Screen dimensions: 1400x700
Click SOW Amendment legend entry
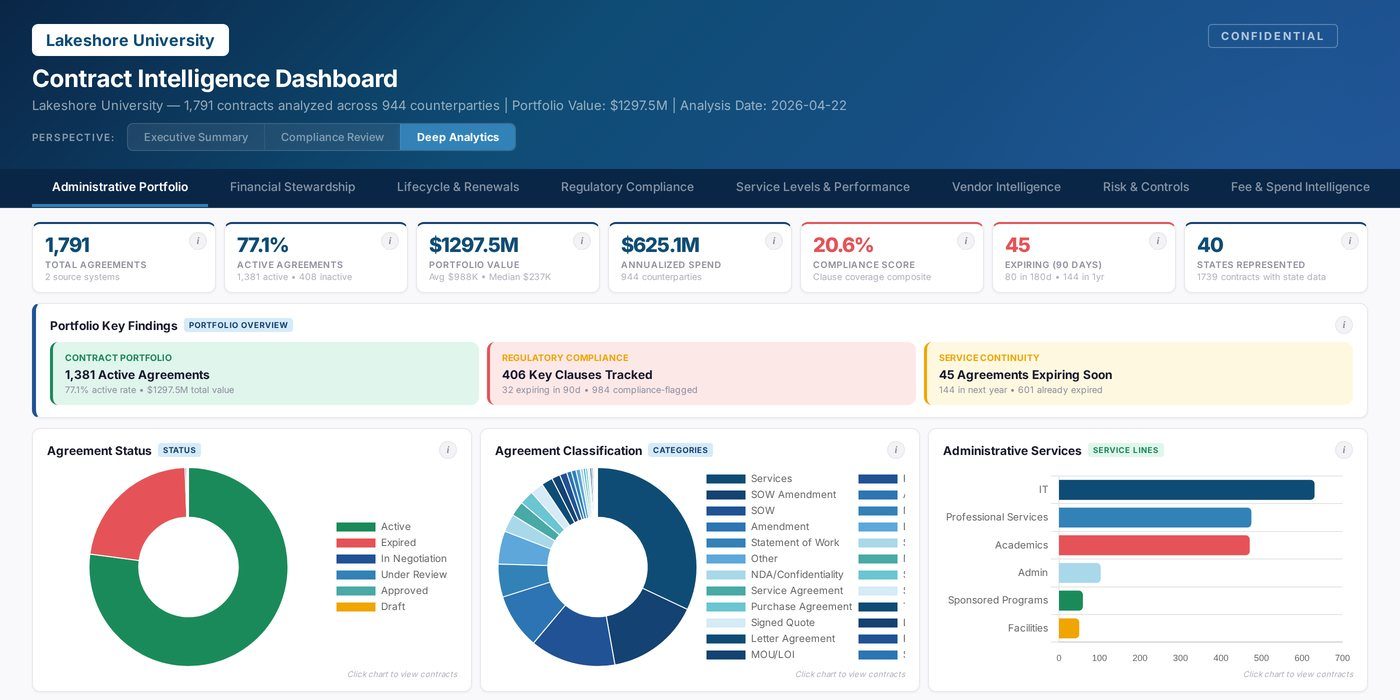(771, 495)
